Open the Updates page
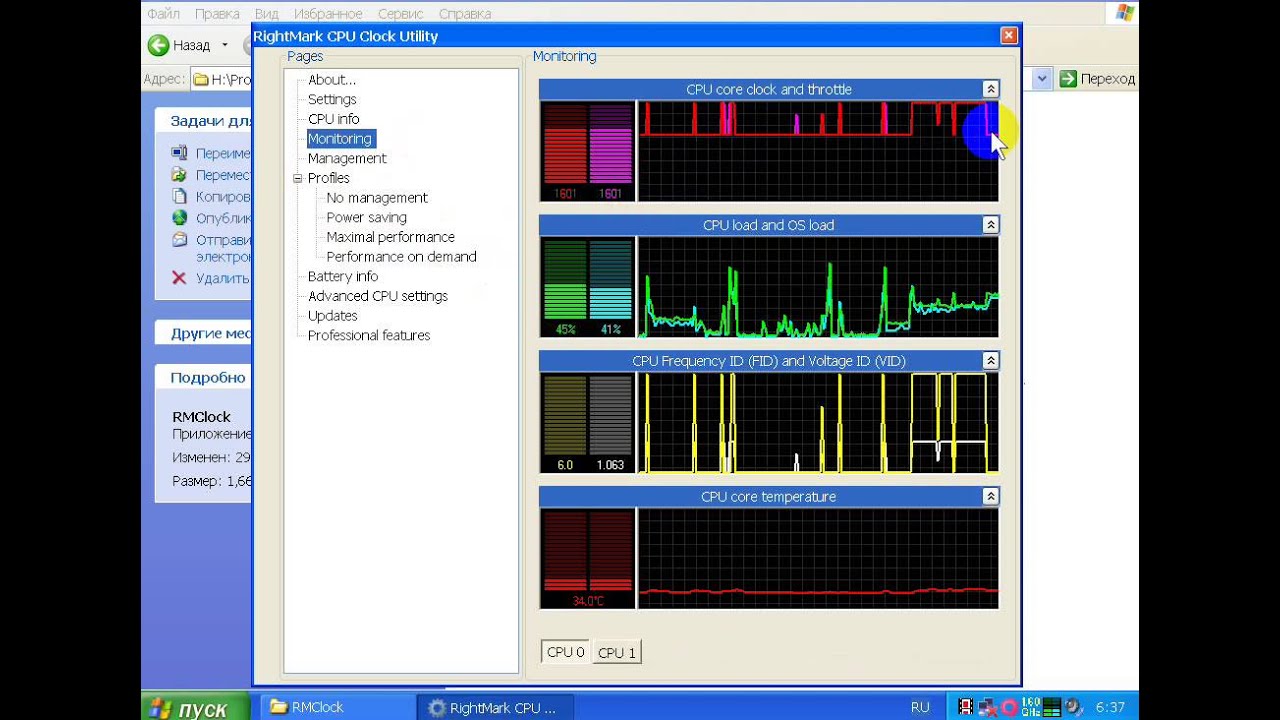Screen dimensions: 1280x720 332,316
